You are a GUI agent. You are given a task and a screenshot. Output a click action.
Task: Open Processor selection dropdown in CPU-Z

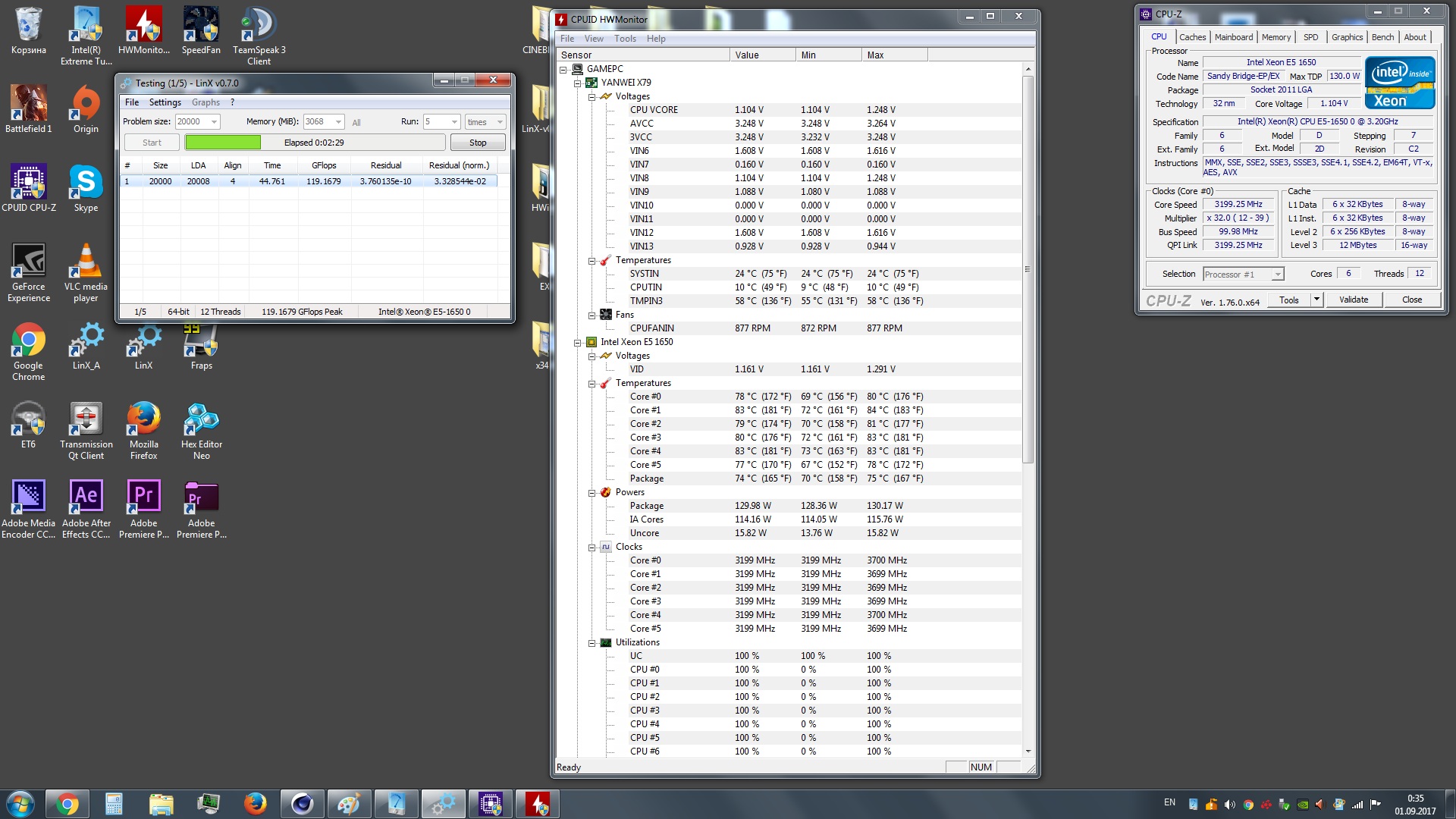(1278, 275)
